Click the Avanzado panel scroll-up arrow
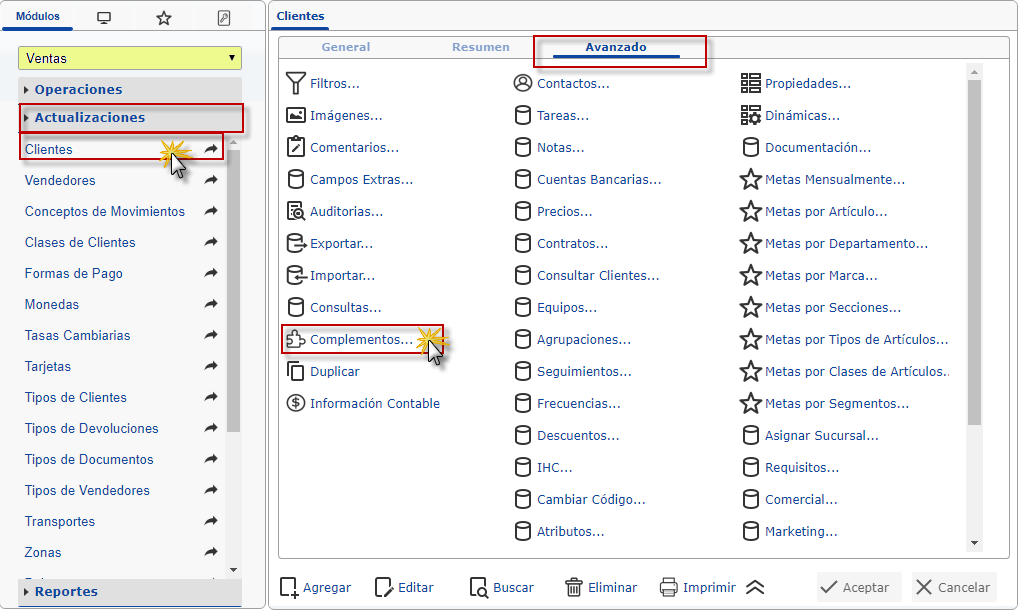 tap(974, 72)
